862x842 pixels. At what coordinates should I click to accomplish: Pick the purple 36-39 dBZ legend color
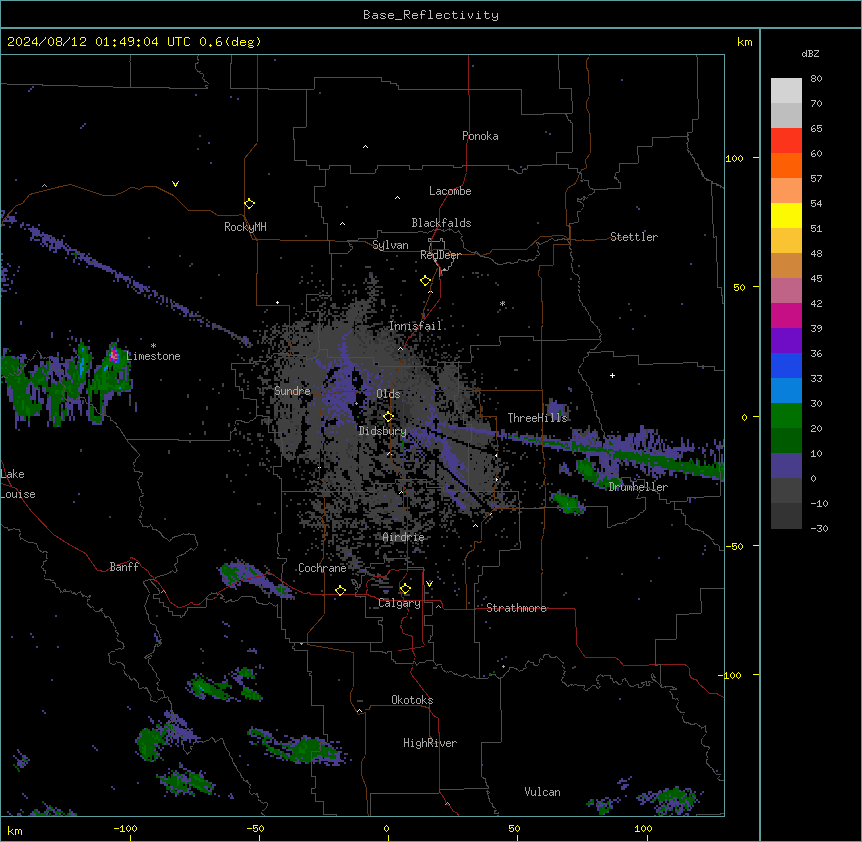[786, 341]
